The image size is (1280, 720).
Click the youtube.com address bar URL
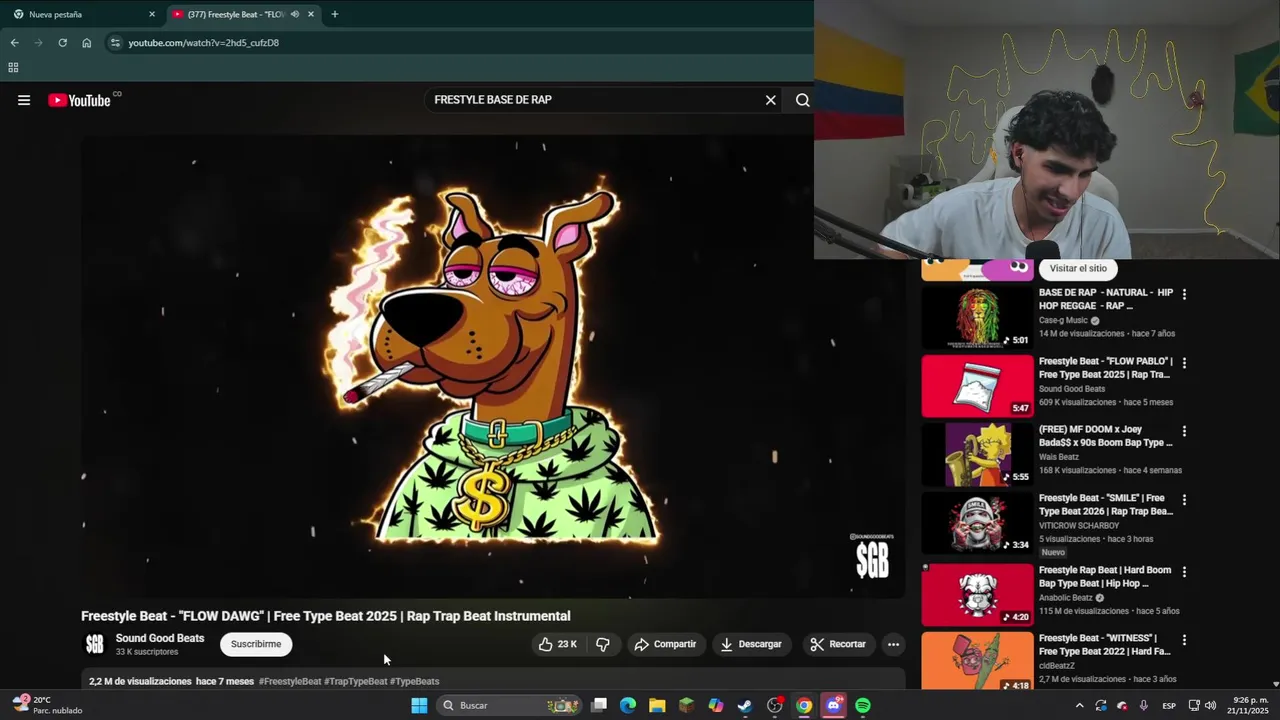pos(204,43)
